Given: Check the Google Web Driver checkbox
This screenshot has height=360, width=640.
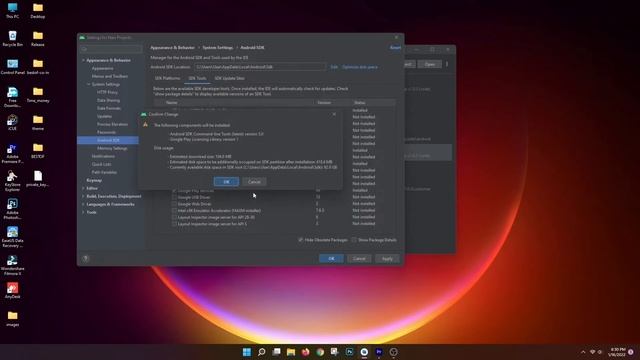Looking at the screenshot, I should click(x=174, y=204).
